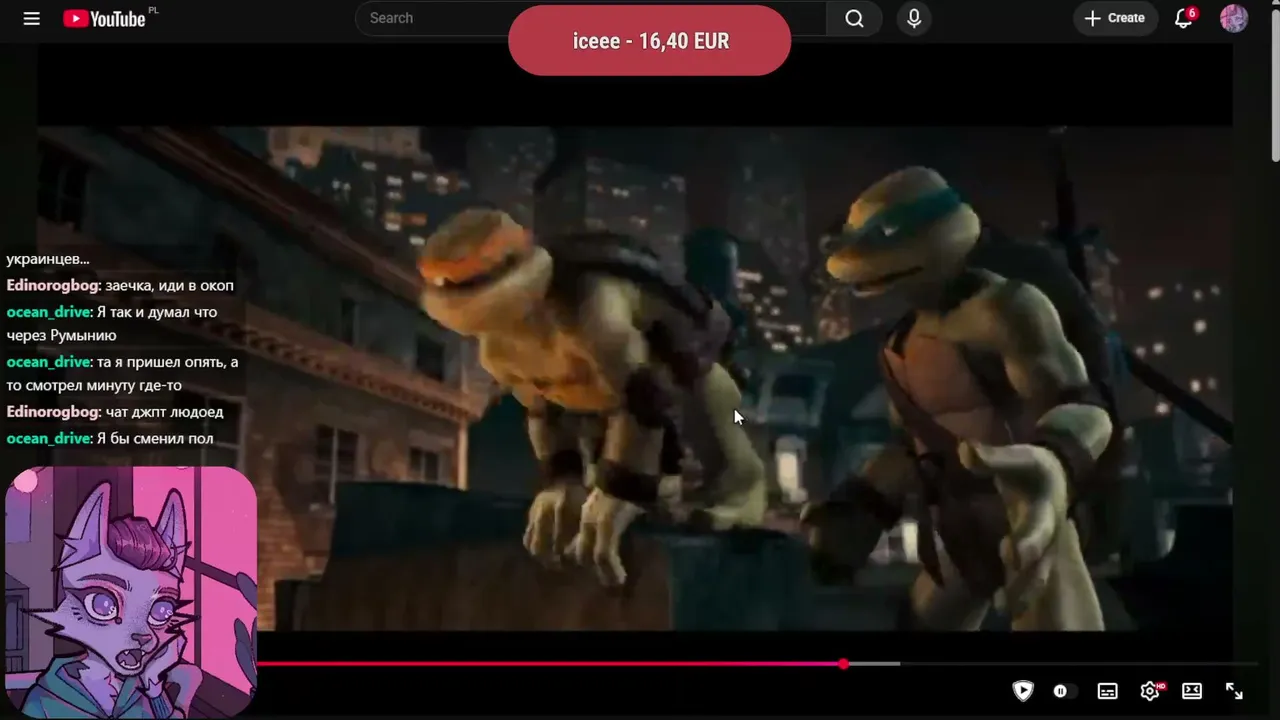
Task: Open the account avatar menu
Action: [x=1234, y=18]
